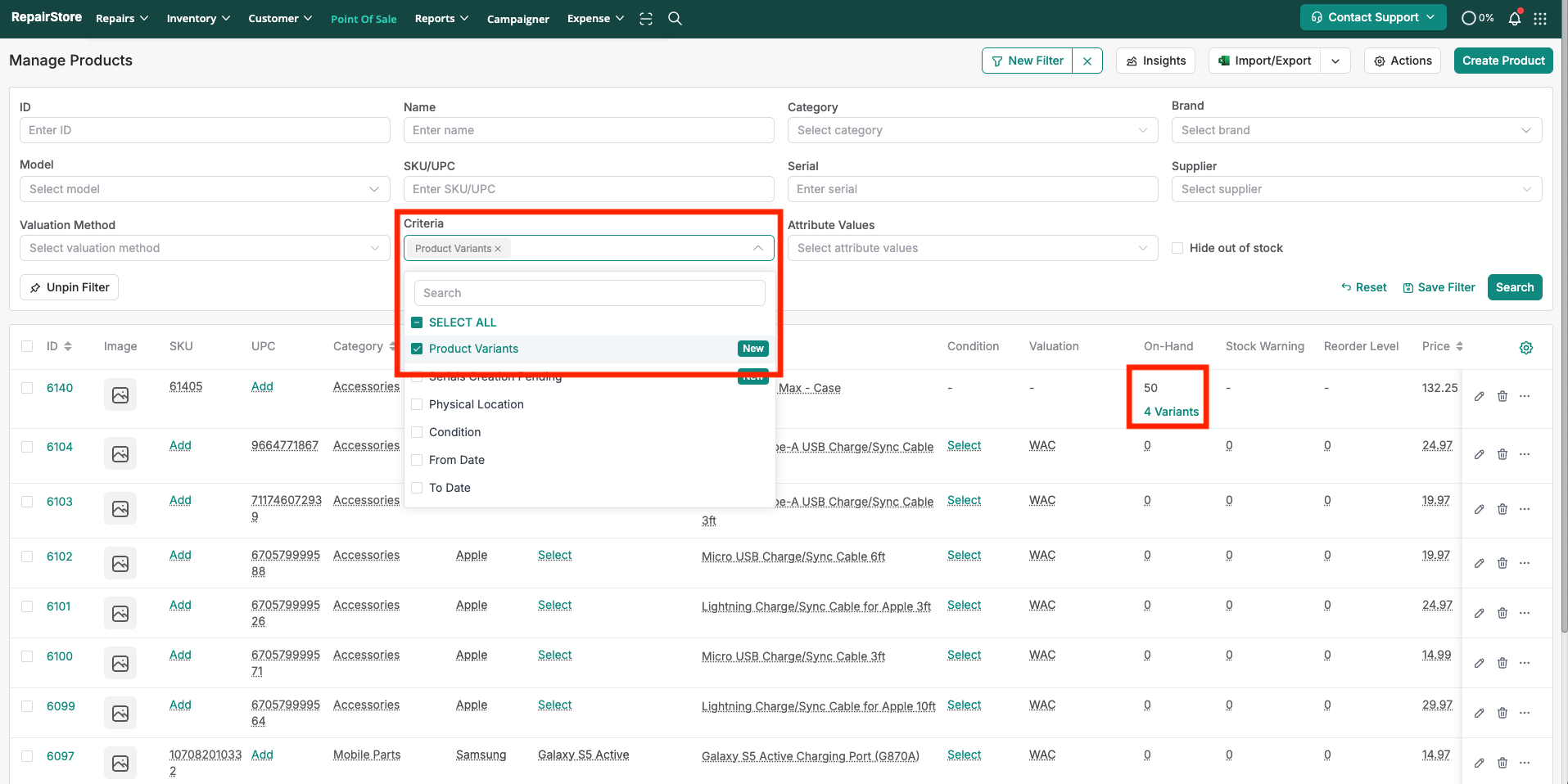This screenshot has width=1568, height=784.
Task: Click the Enter SKU/UPC input field
Action: pyautogui.click(x=588, y=189)
